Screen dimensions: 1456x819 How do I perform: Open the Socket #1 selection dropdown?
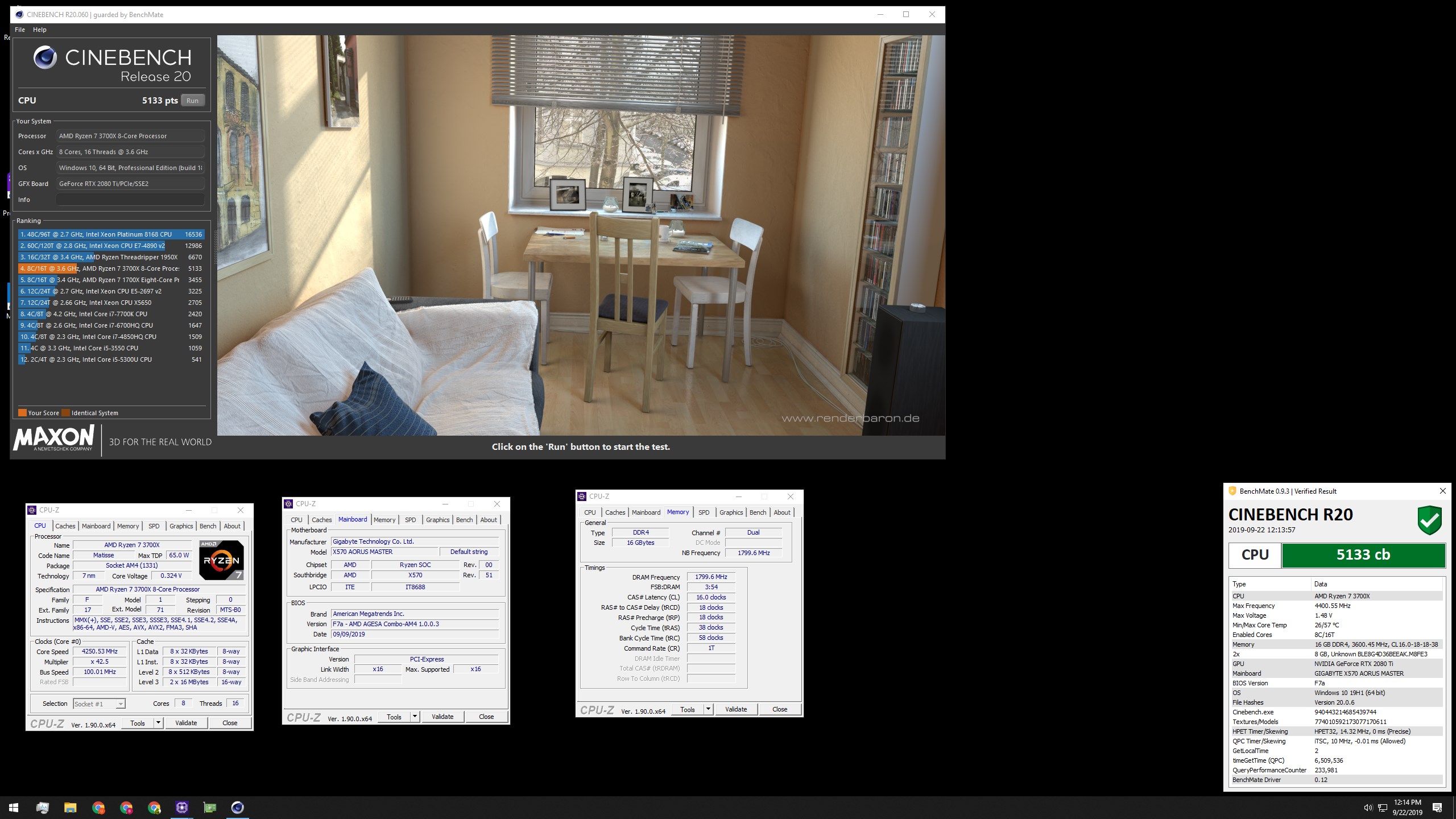(x=99, y=704)
